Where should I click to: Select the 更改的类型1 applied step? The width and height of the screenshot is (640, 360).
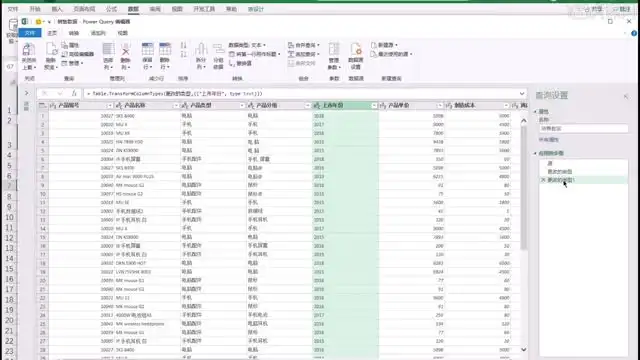tap(583, 180)
